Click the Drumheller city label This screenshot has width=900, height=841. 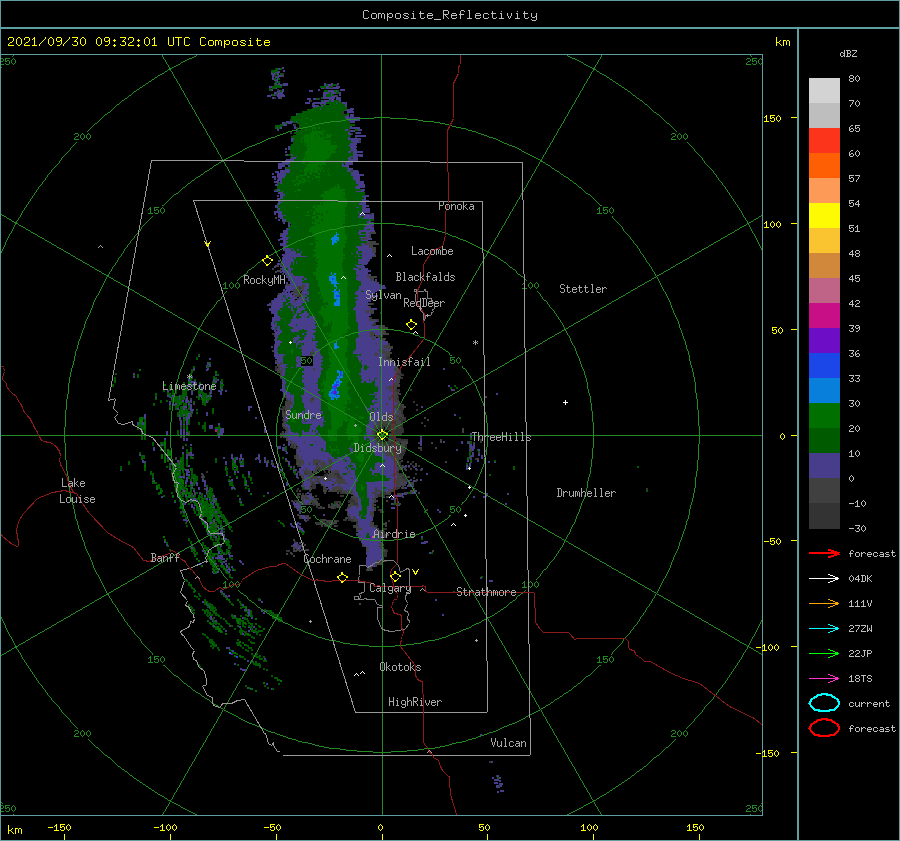pos(586,493)
